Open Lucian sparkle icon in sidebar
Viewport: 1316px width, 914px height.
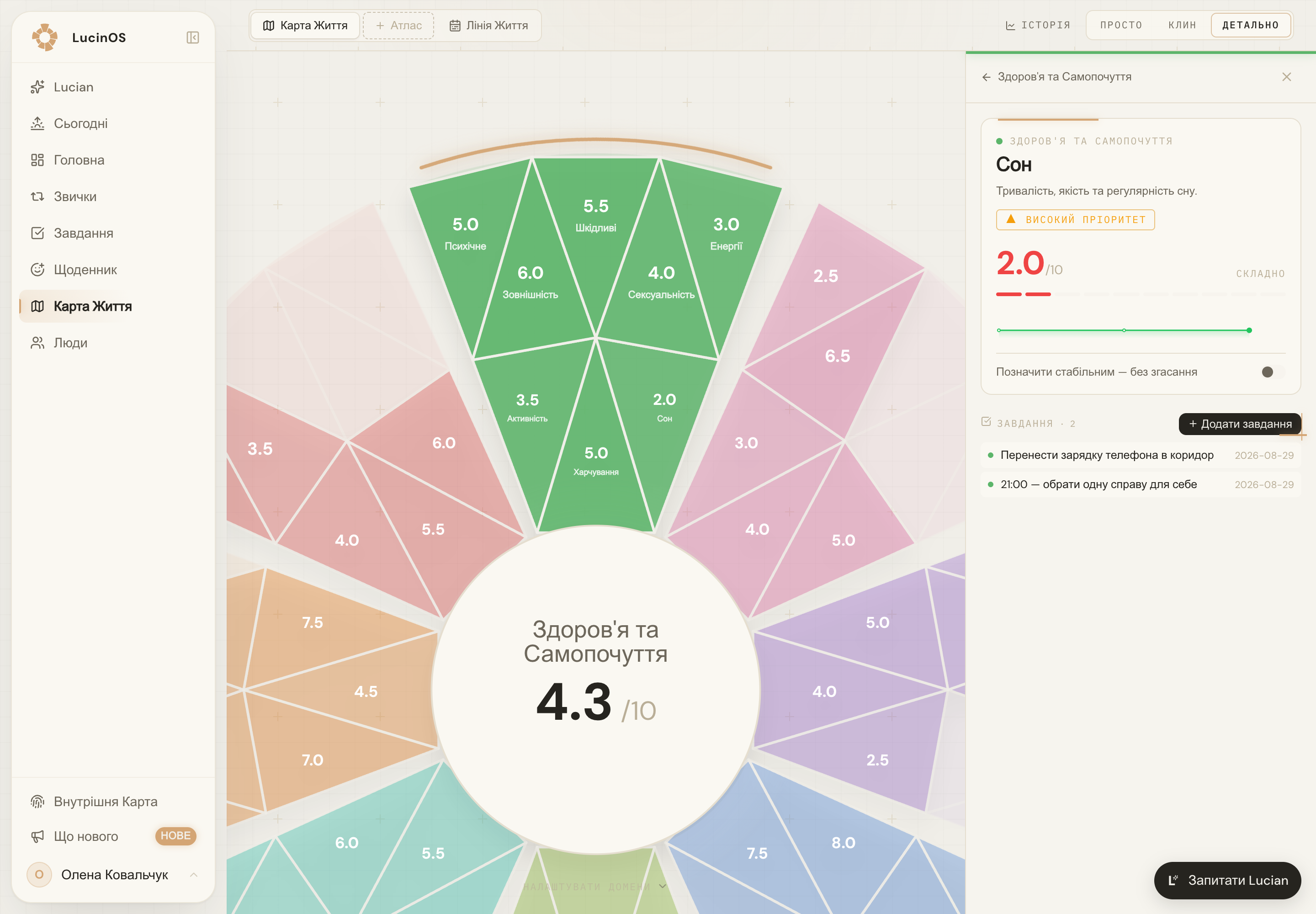[37, 87]
